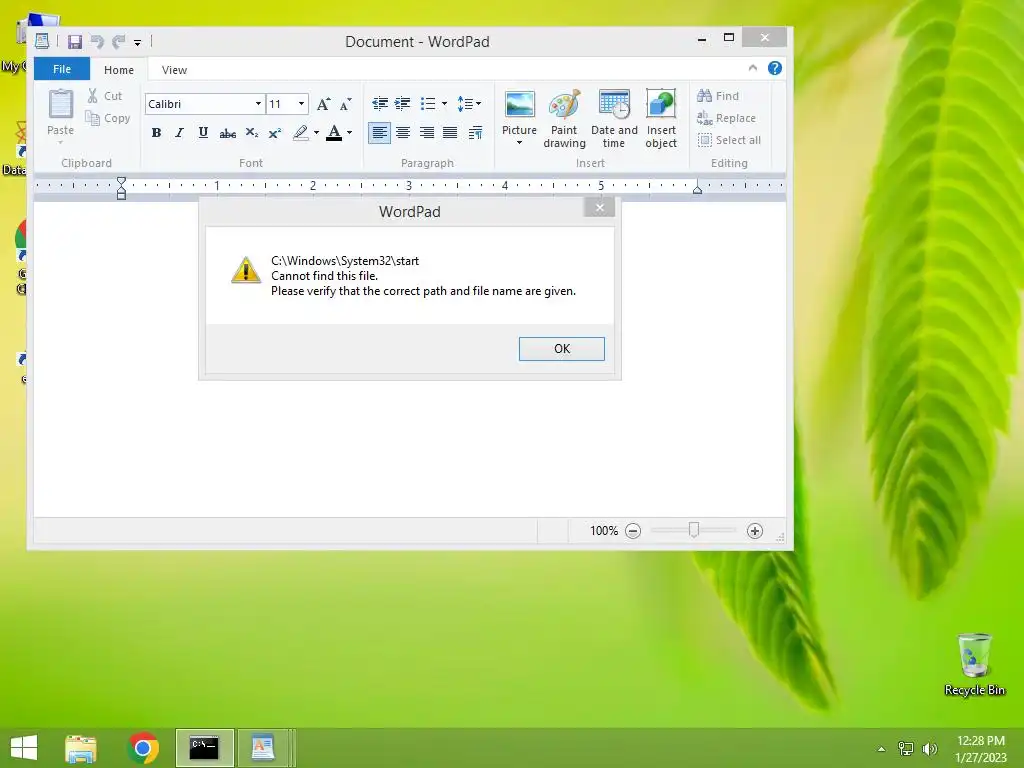Click the first-line indent ruler marker
The image size is (1024, 768).
click(121, 181)
